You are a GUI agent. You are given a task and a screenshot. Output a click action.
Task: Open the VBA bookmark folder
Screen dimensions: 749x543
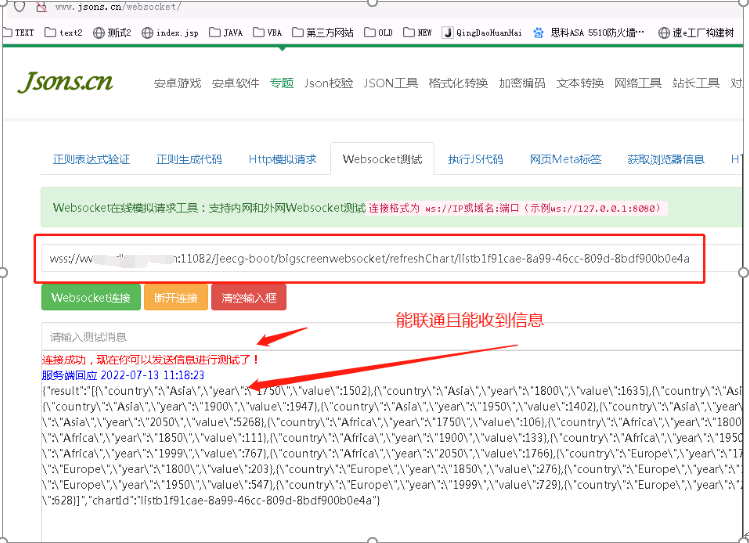click(x=268, y=32)
